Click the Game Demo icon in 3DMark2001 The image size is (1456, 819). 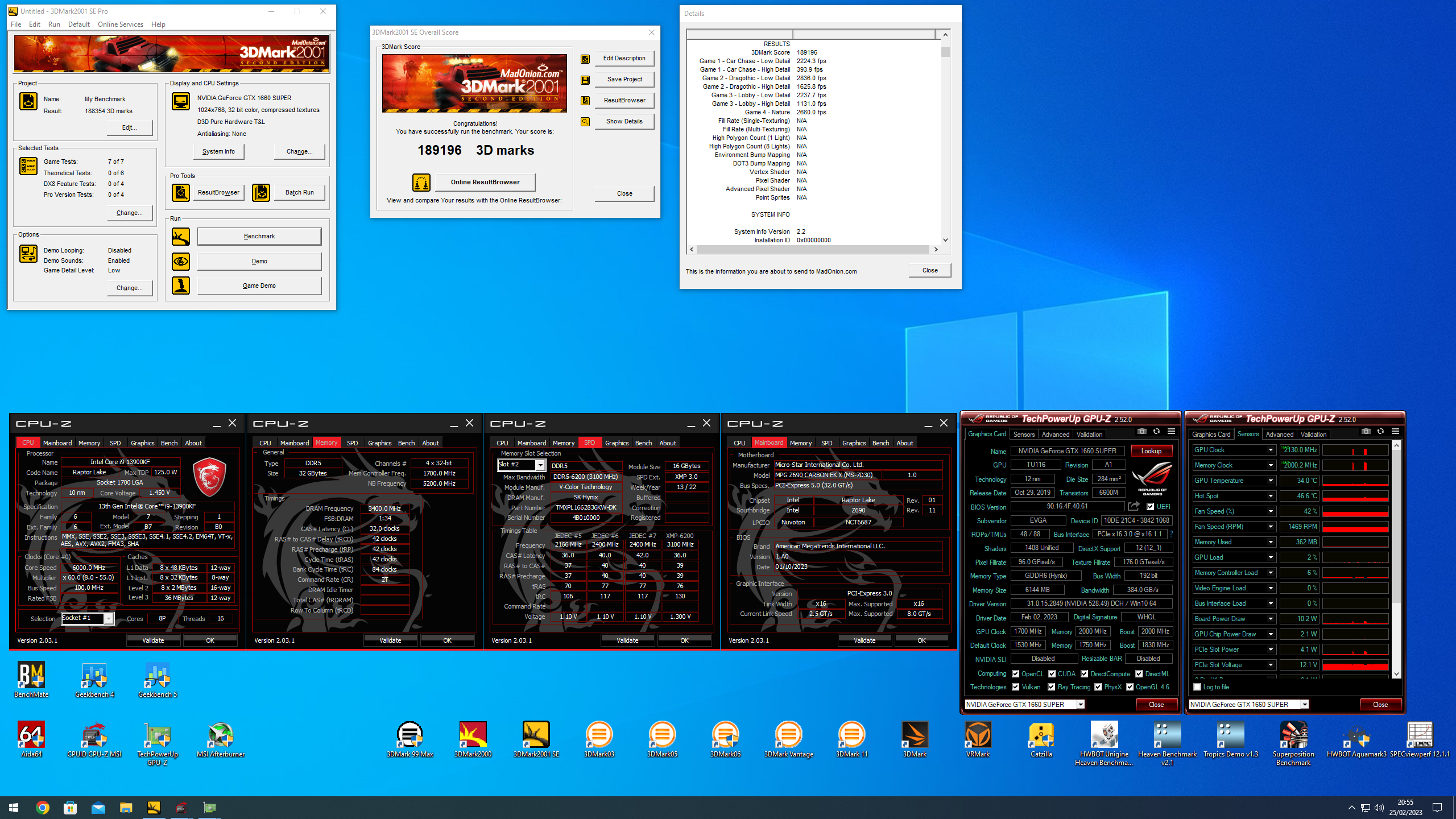click(181, 286)
